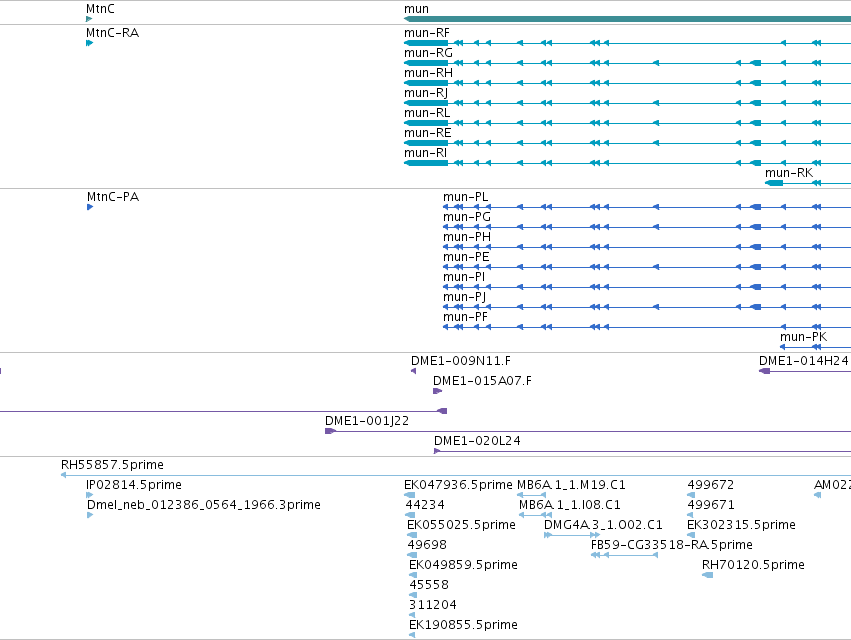Click the DME1-020L24 feature label
Screen dimensions: 851x640
tap(477, 441)
